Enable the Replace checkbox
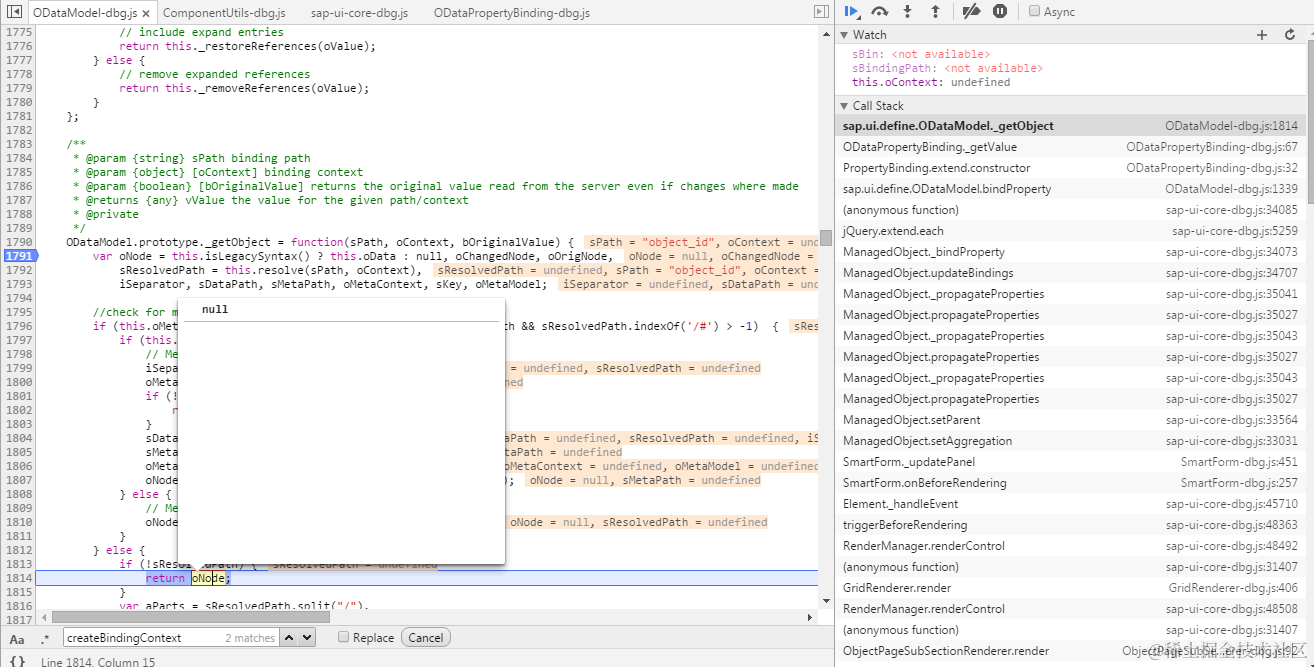 click(343, 637)
